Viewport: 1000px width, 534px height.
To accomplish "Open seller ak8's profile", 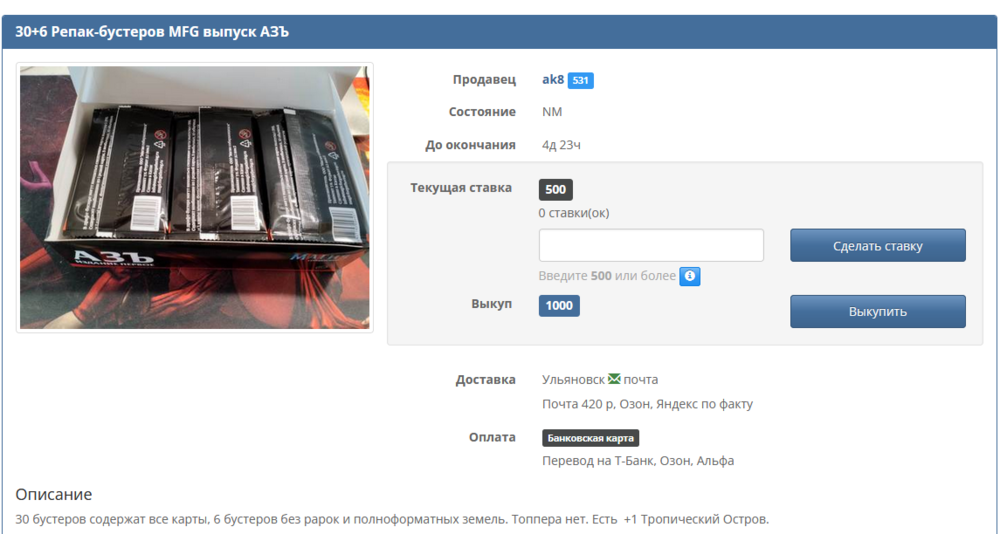I will pos(552,79).
